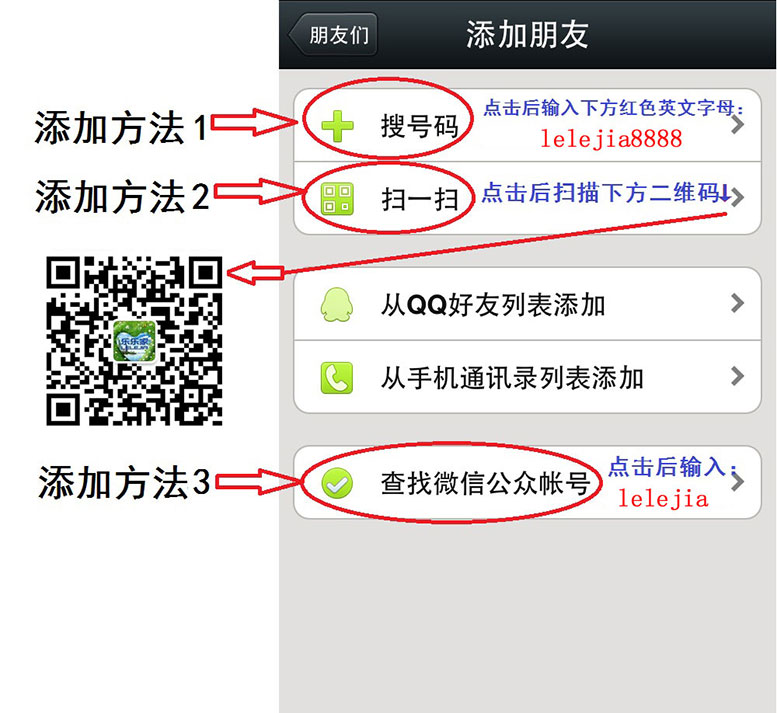Screen dimensions: 777x713
Task: Open chevron on 查找微信公众帐号 row
Action: [x=737, y=482]
